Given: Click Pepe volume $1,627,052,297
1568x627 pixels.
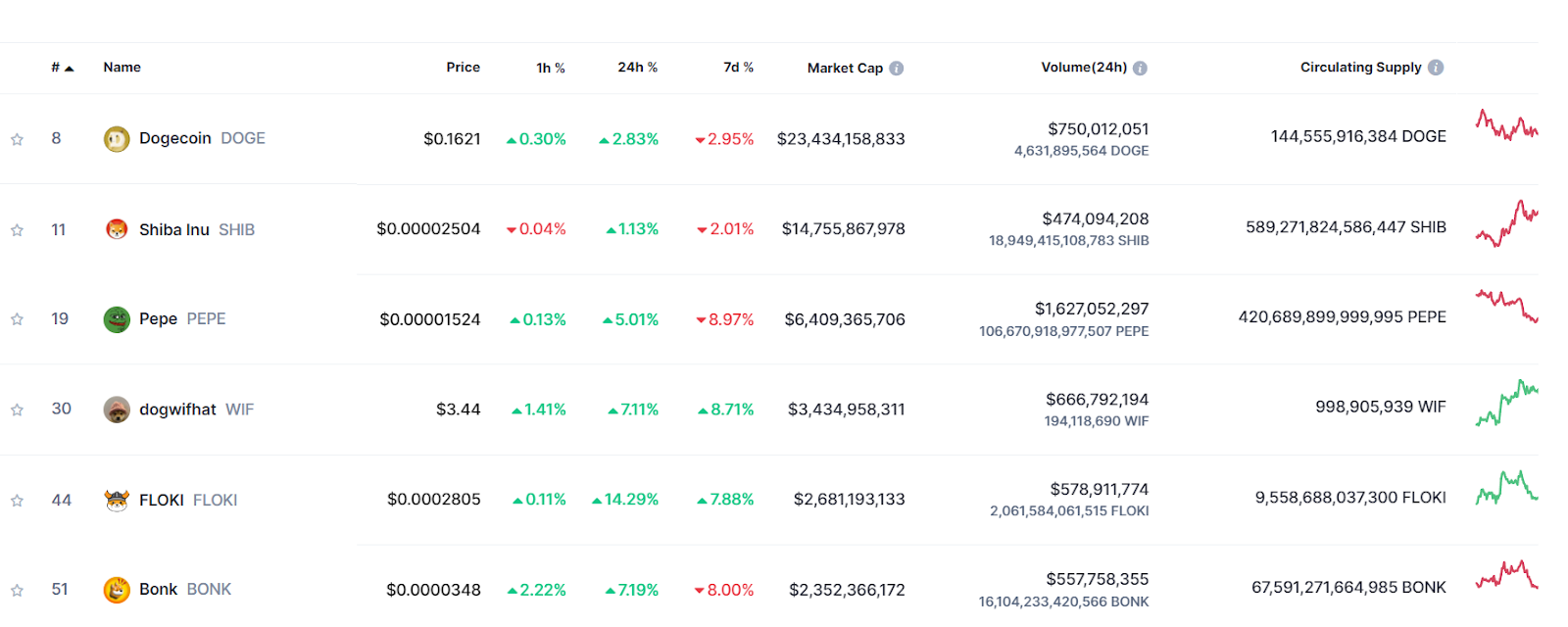Looking at the screenshot, I should (x=1092, y=310).
